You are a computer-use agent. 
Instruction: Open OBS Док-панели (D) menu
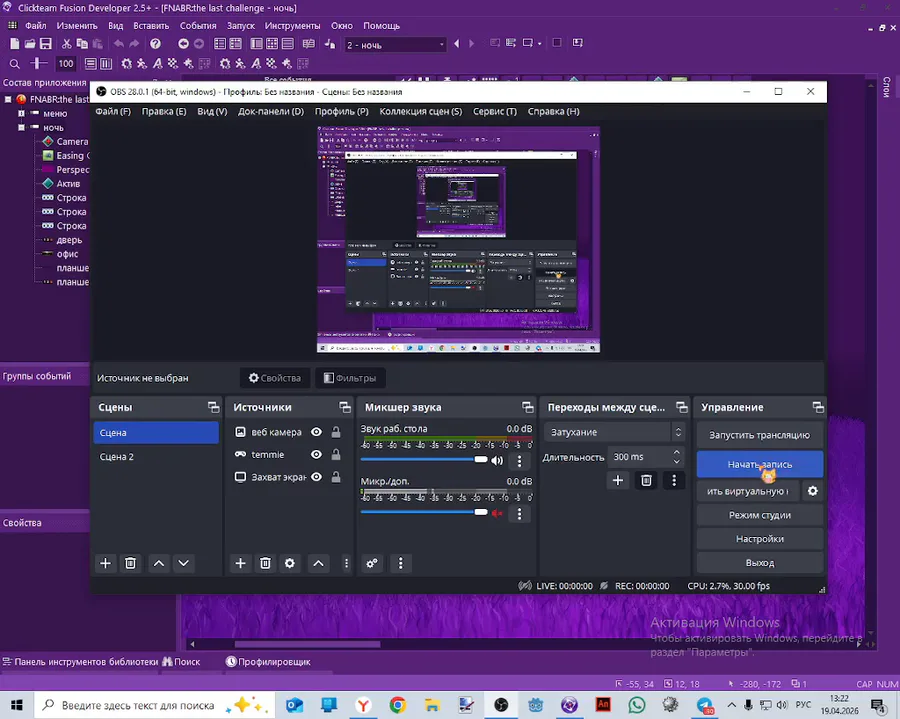click(271, 111)
